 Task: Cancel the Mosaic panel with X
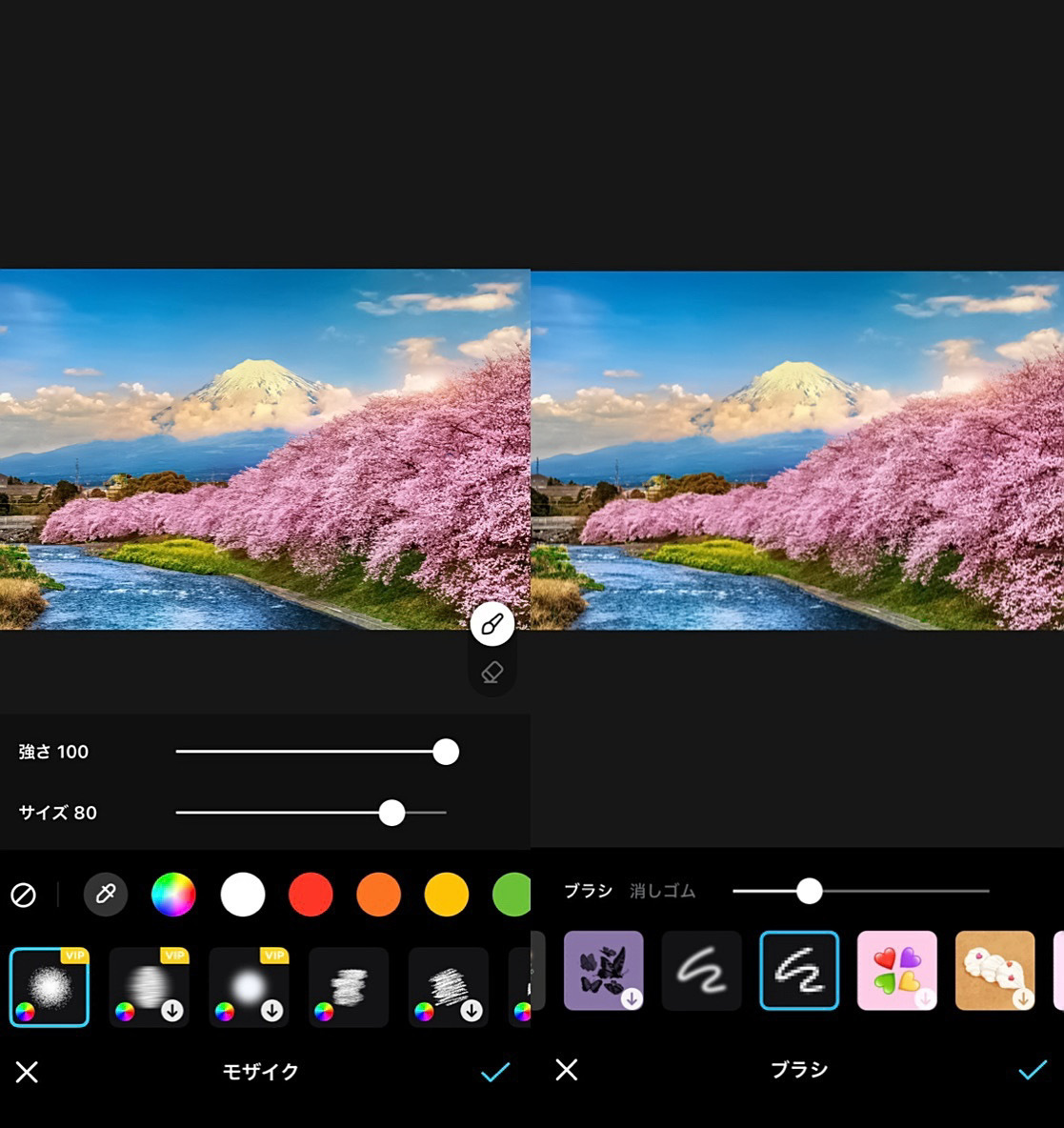pyautogui.click(x=27, y=1072)
